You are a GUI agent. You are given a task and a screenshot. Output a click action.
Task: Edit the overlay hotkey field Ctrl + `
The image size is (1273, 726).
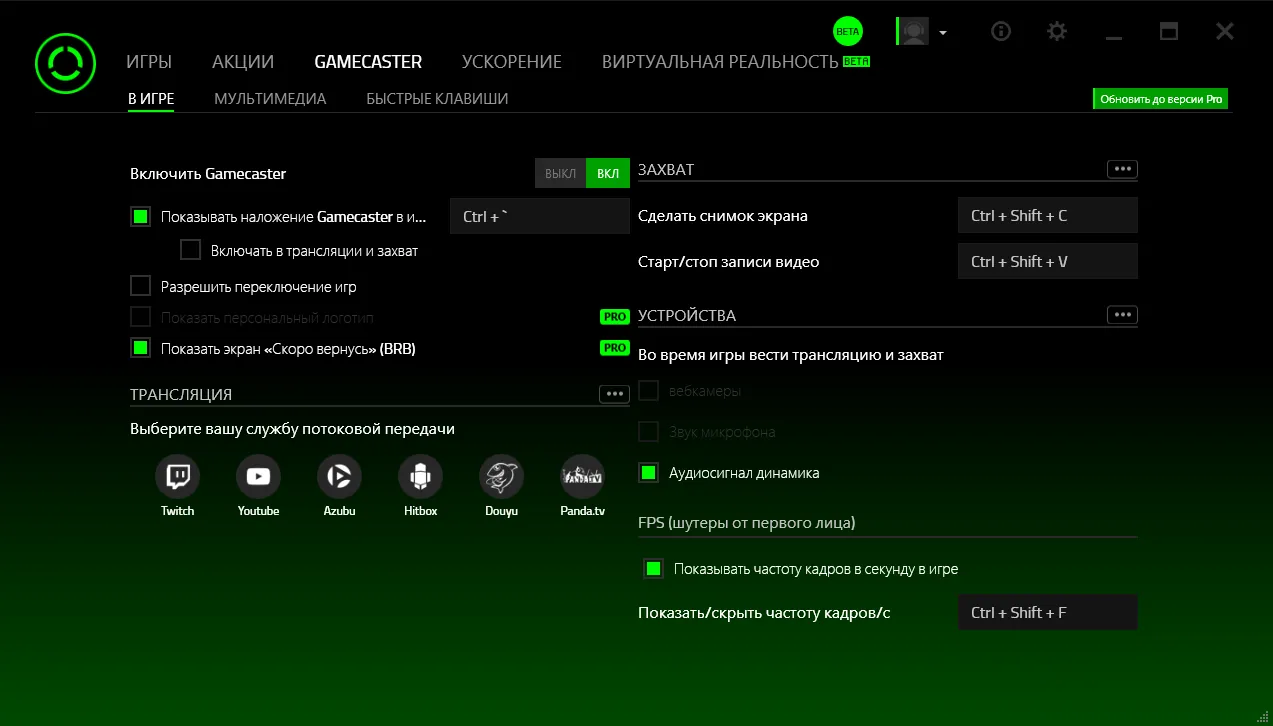coord(540,216)
